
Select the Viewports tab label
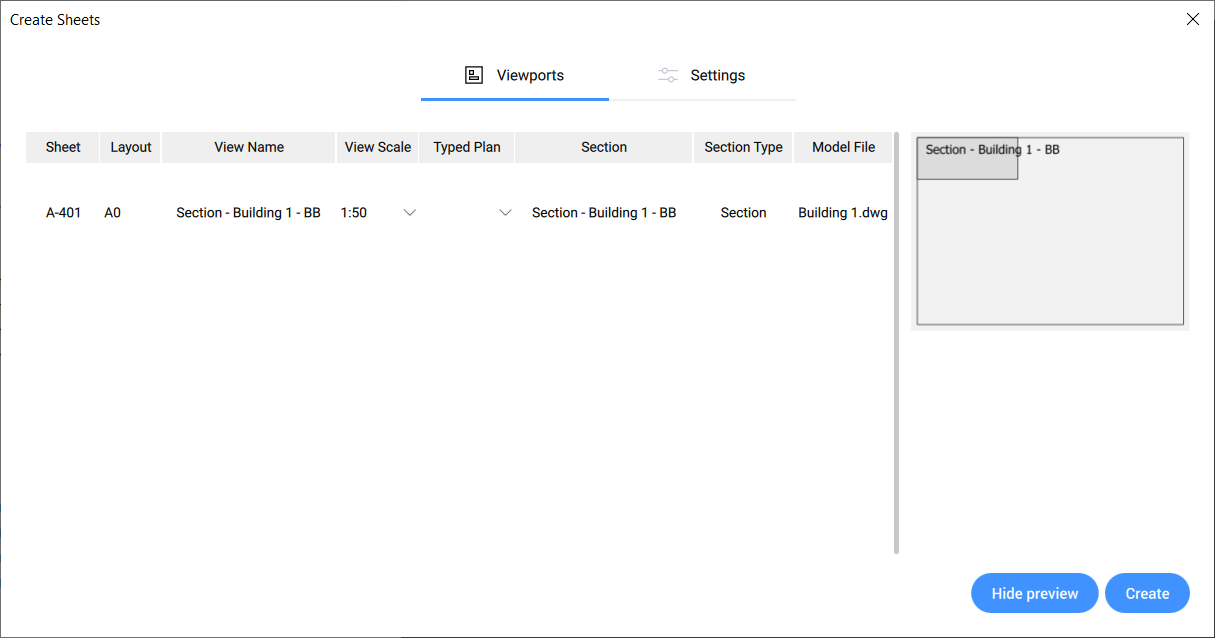530,75
